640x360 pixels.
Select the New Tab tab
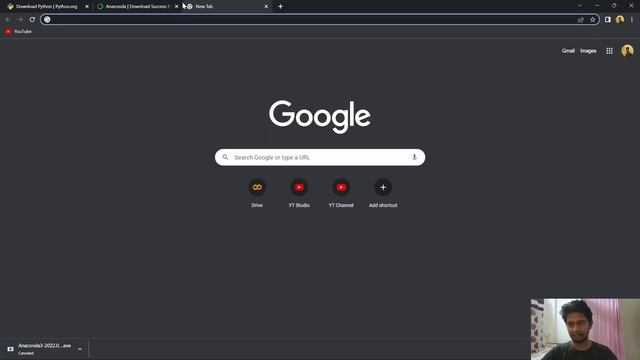pos(226,7)
